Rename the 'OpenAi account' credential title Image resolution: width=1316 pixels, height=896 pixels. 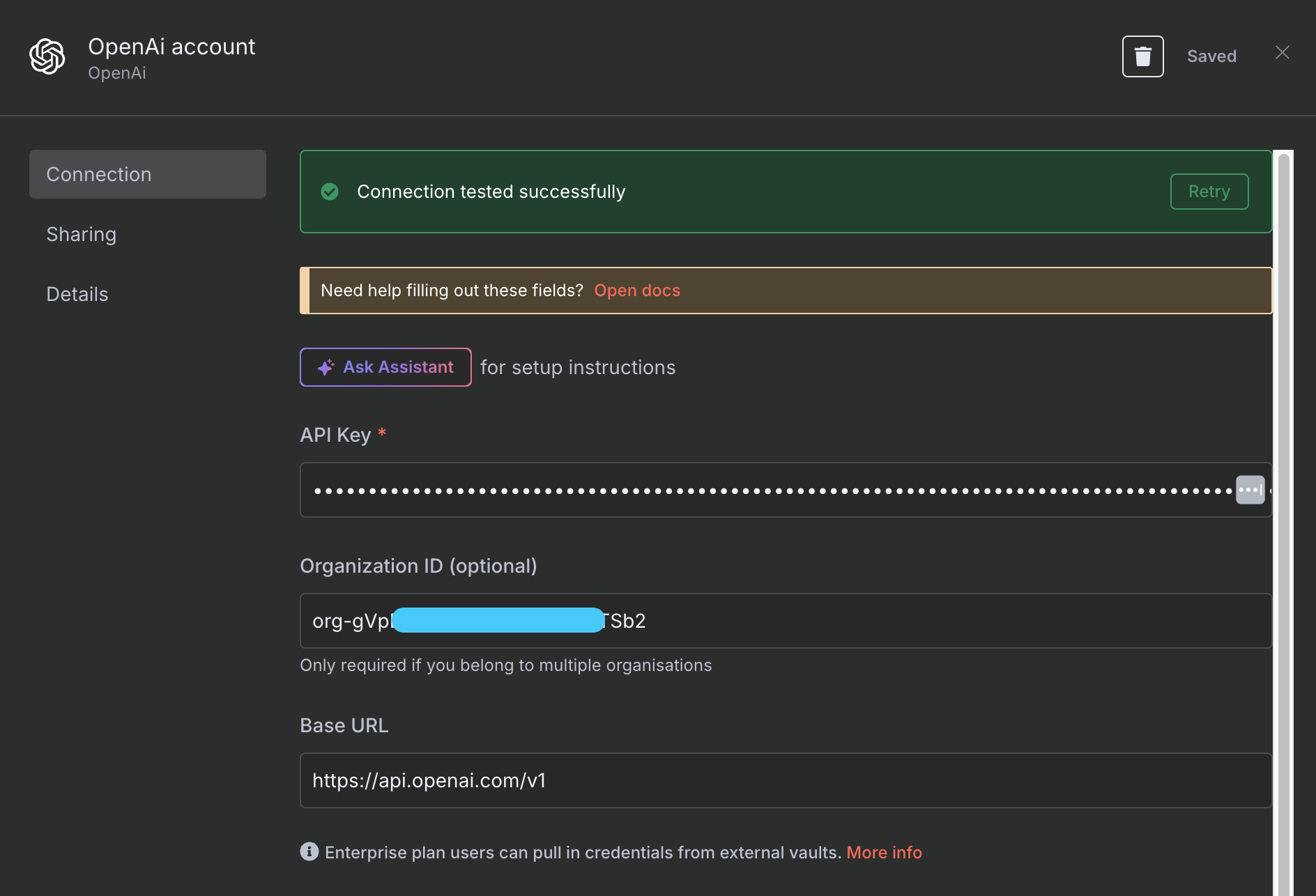click(172, 47)
